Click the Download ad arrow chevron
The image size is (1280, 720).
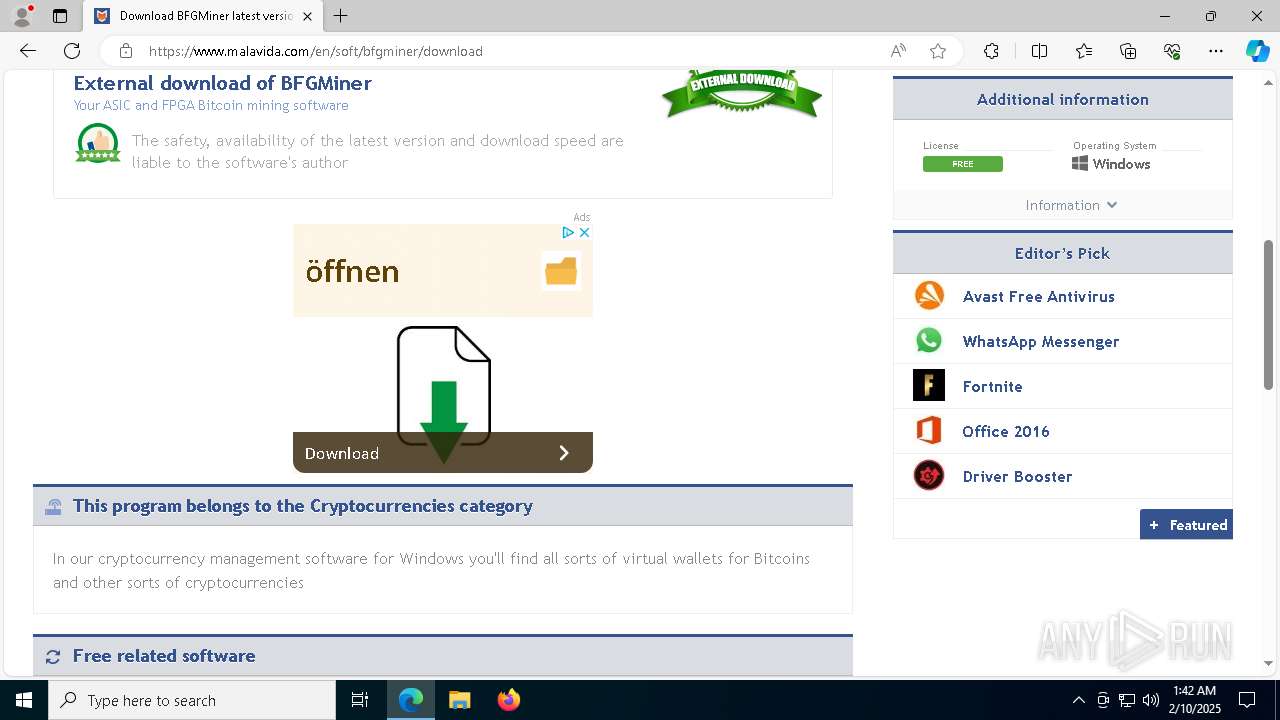click(x=564, y=453)
